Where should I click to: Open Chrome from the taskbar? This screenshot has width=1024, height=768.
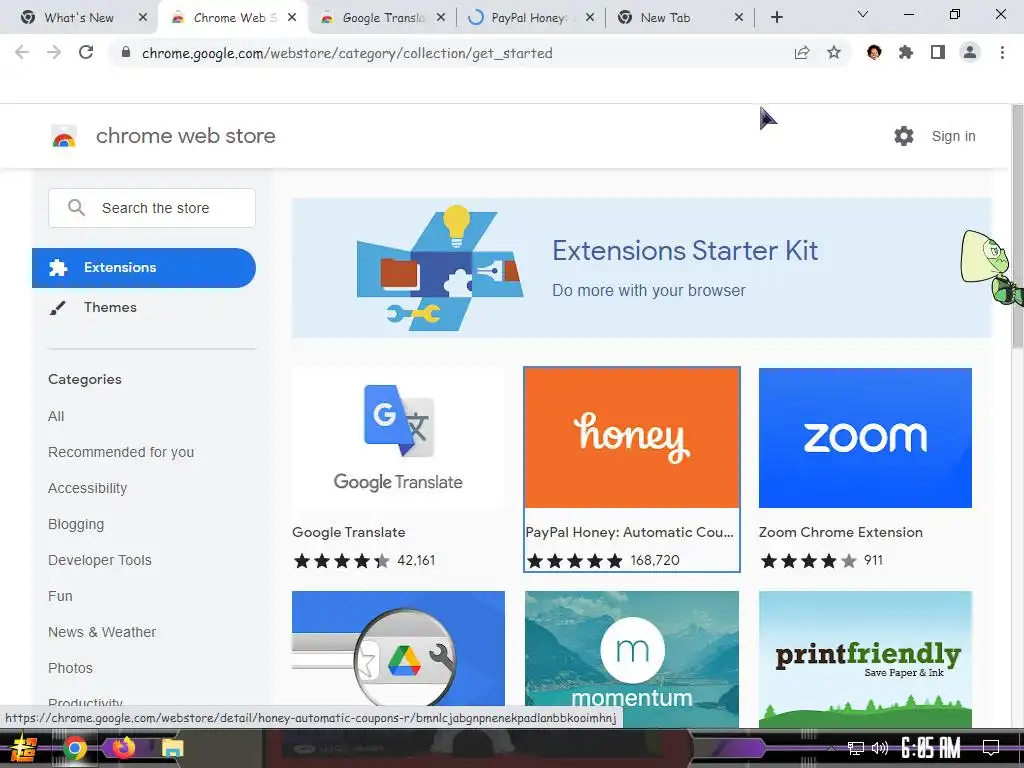point(74,748)
